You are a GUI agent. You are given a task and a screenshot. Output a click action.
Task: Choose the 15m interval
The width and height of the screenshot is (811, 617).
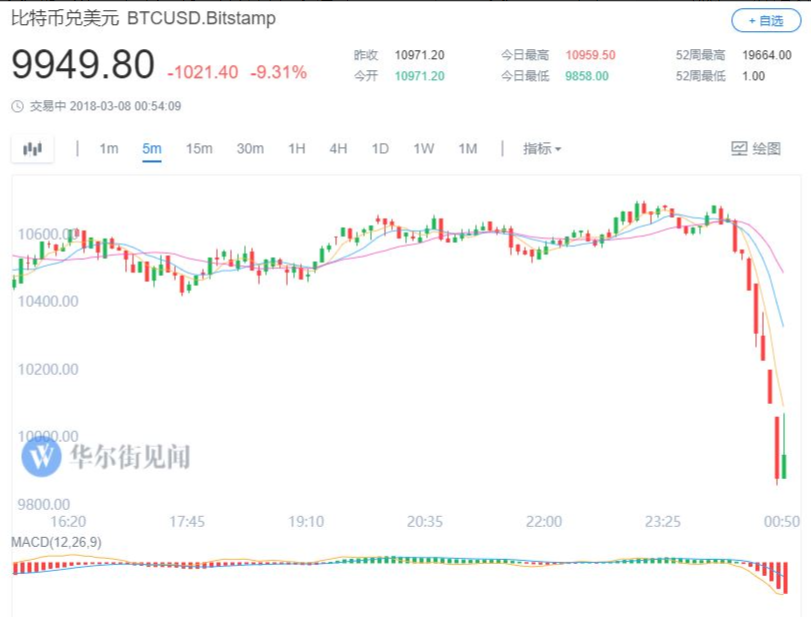click(x=199, y=149)
